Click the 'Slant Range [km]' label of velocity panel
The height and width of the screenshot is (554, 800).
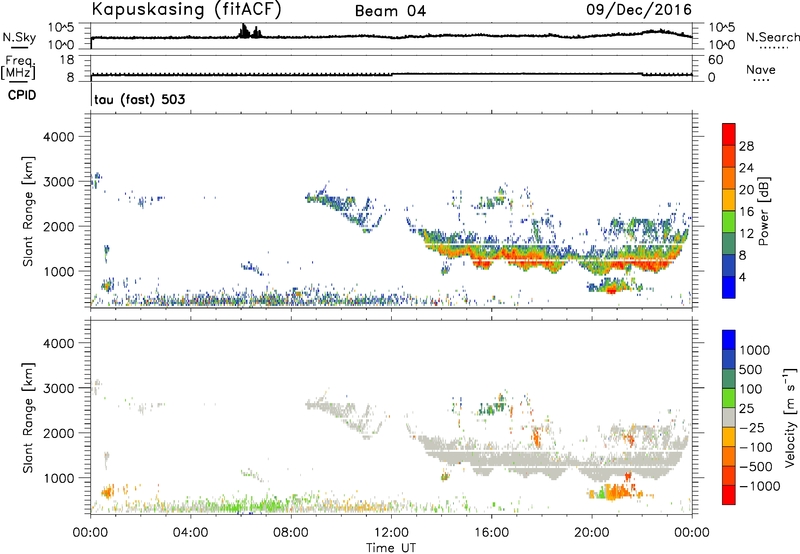click(28, 417)
